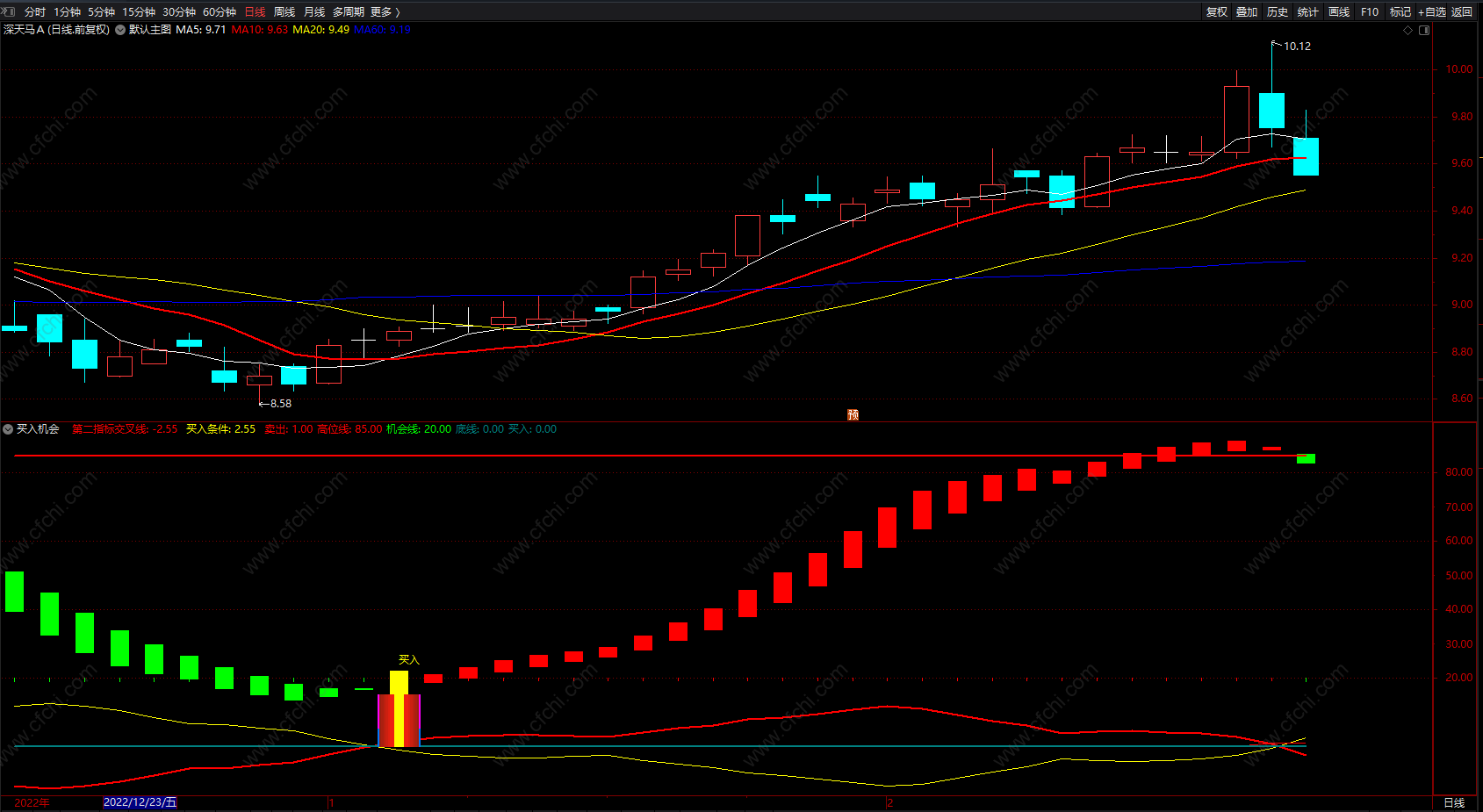Switch to 月线 monthly chart
1483x812 pixels.
tap(314, 11)
